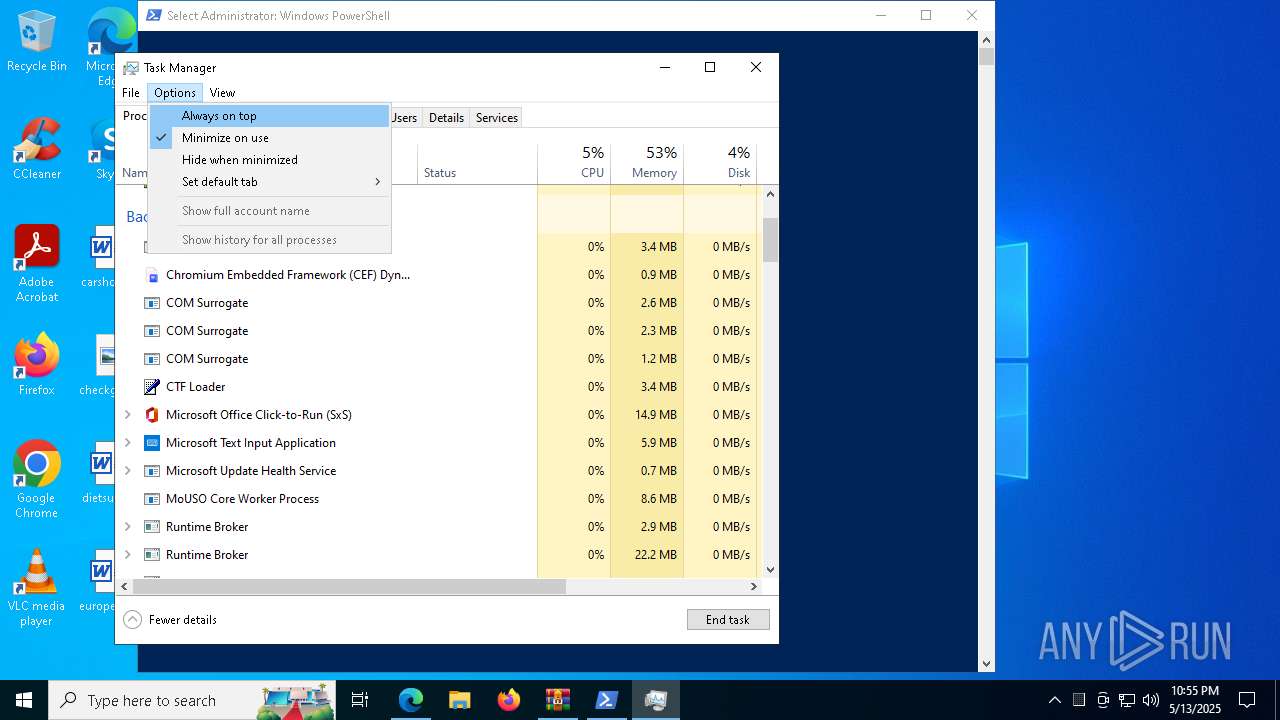The width and height of the screenshot is (1280, 720).
Task: Click the process list horizontal scrollbar thumb
Action: click(349, 586)
